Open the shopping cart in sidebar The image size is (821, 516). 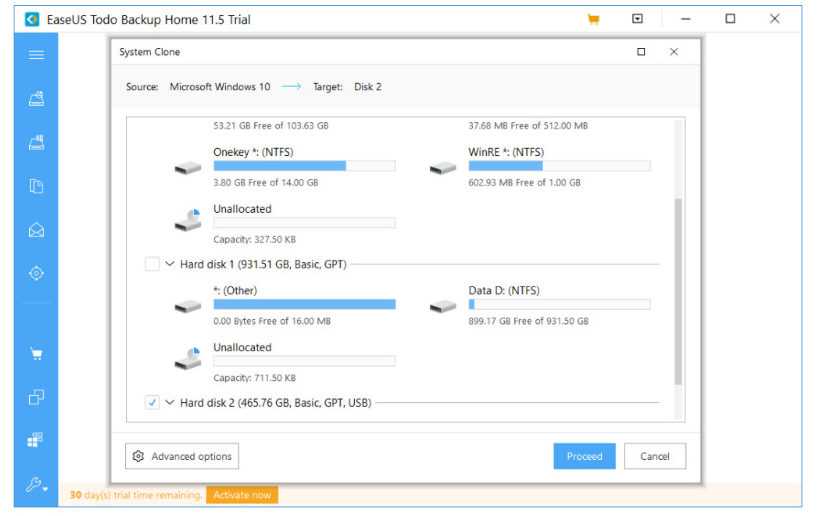[36, 353]
